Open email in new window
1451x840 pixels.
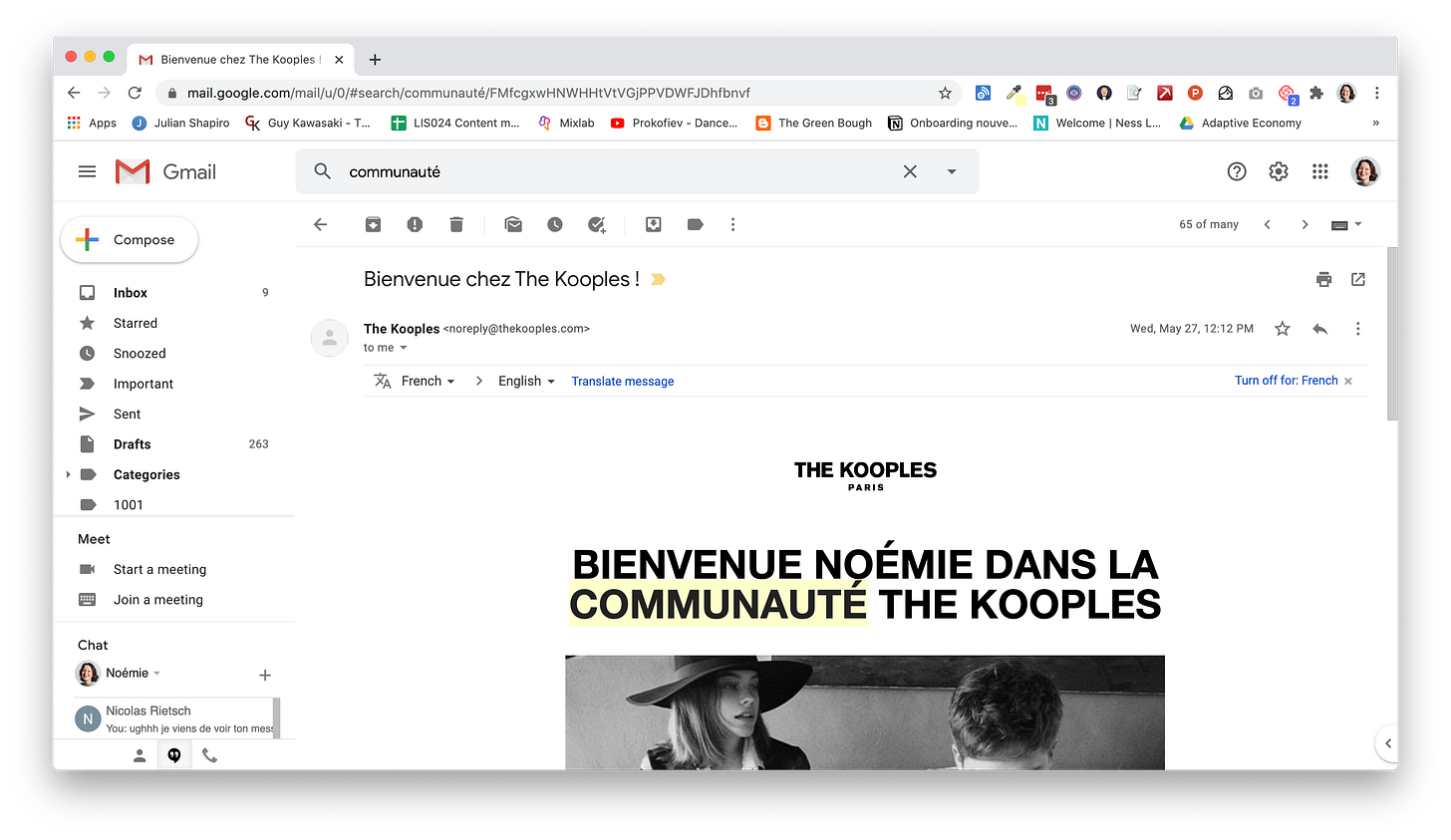click(x=1358, y=280)
